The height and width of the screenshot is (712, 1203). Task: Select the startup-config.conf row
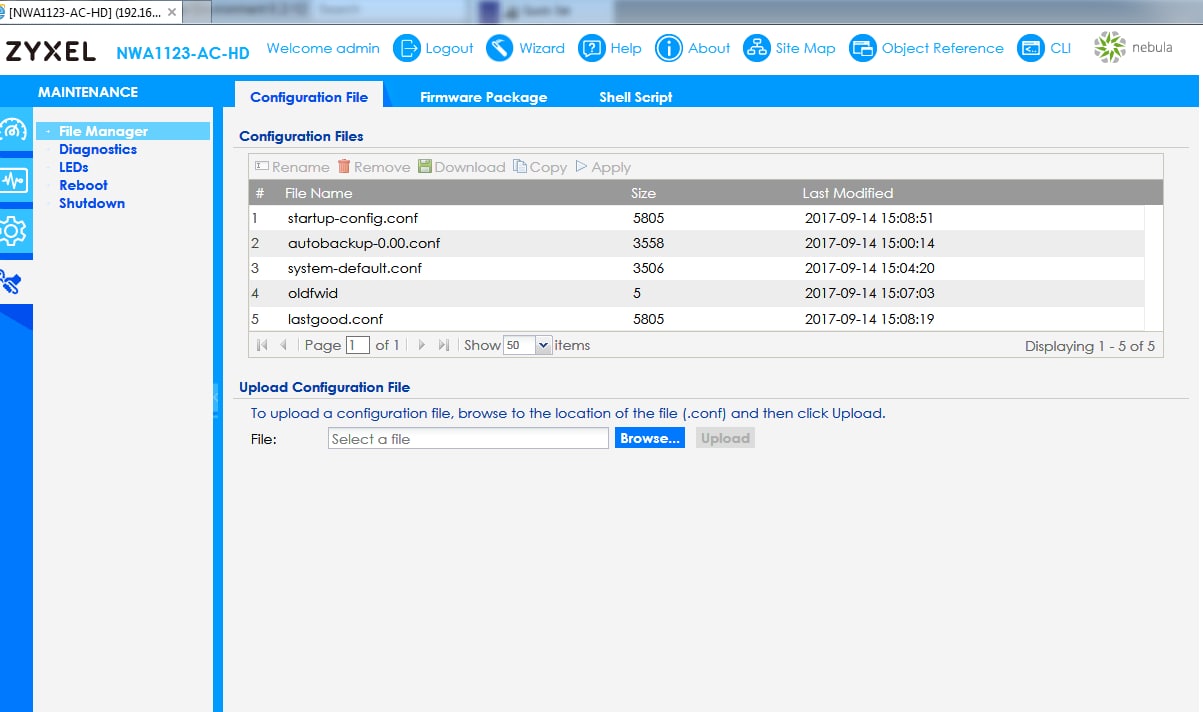[696, 218]
